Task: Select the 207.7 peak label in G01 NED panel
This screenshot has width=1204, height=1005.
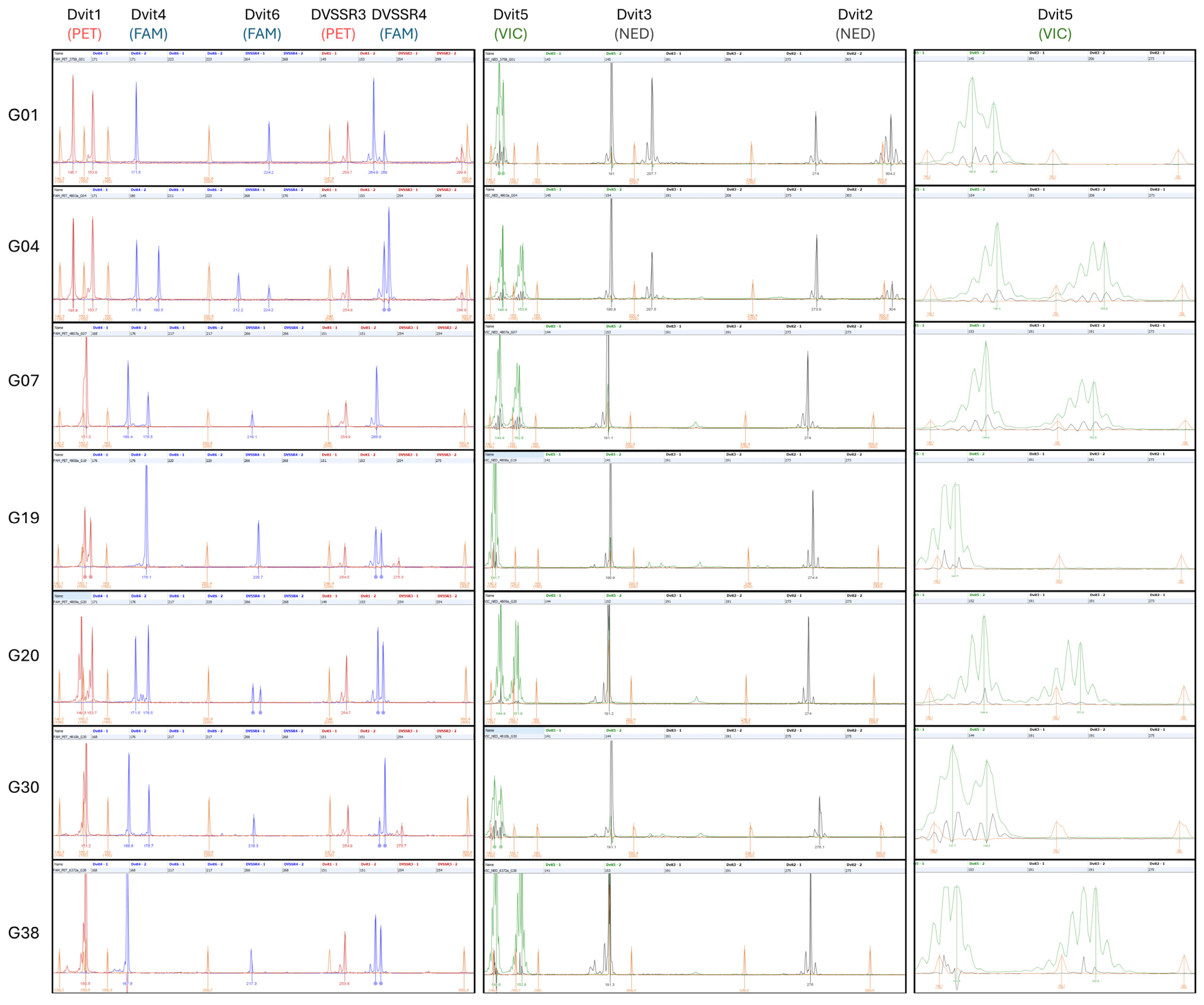Action: pos(651,173)
